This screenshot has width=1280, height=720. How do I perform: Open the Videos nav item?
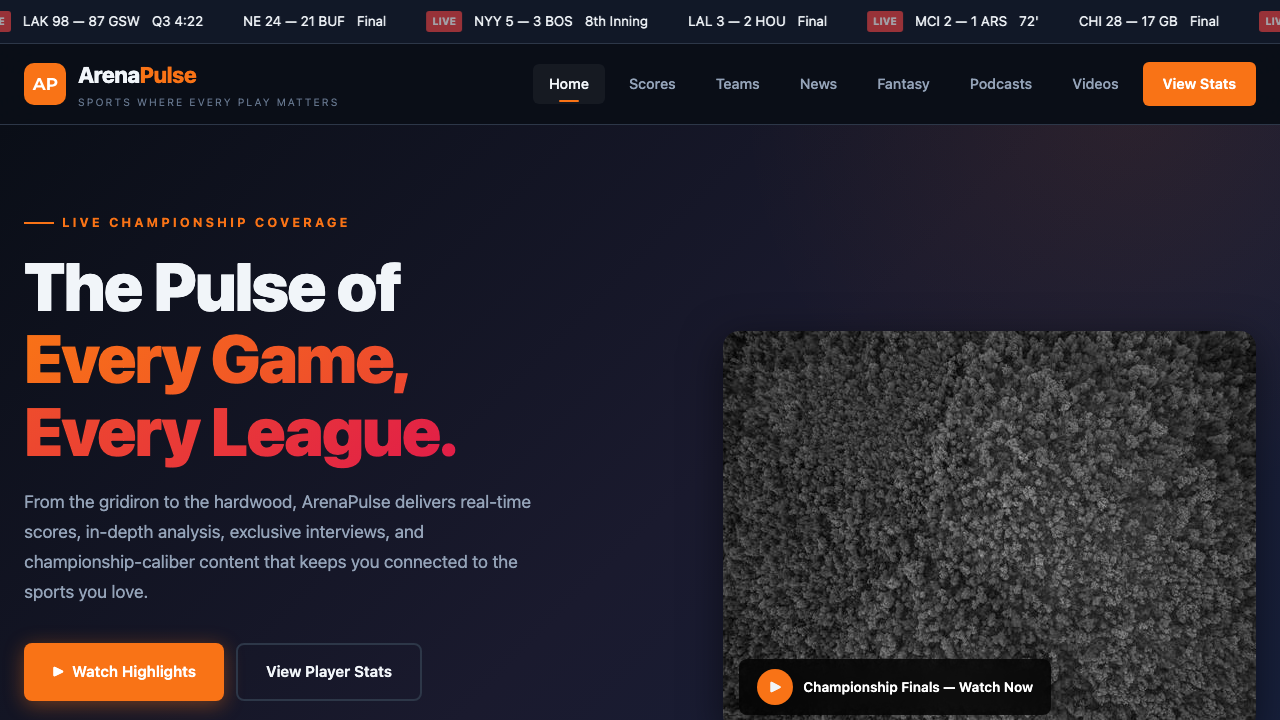point(1095,84)
